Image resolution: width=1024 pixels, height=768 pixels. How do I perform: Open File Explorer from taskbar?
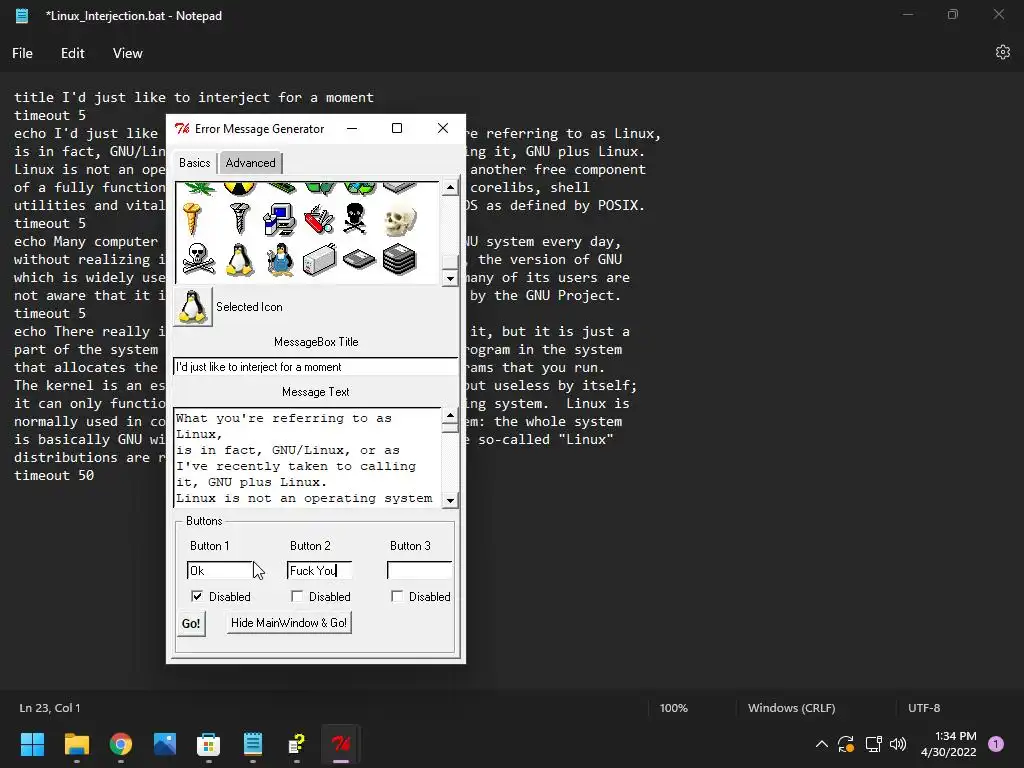pyautogui.click(x=76, y=744)
